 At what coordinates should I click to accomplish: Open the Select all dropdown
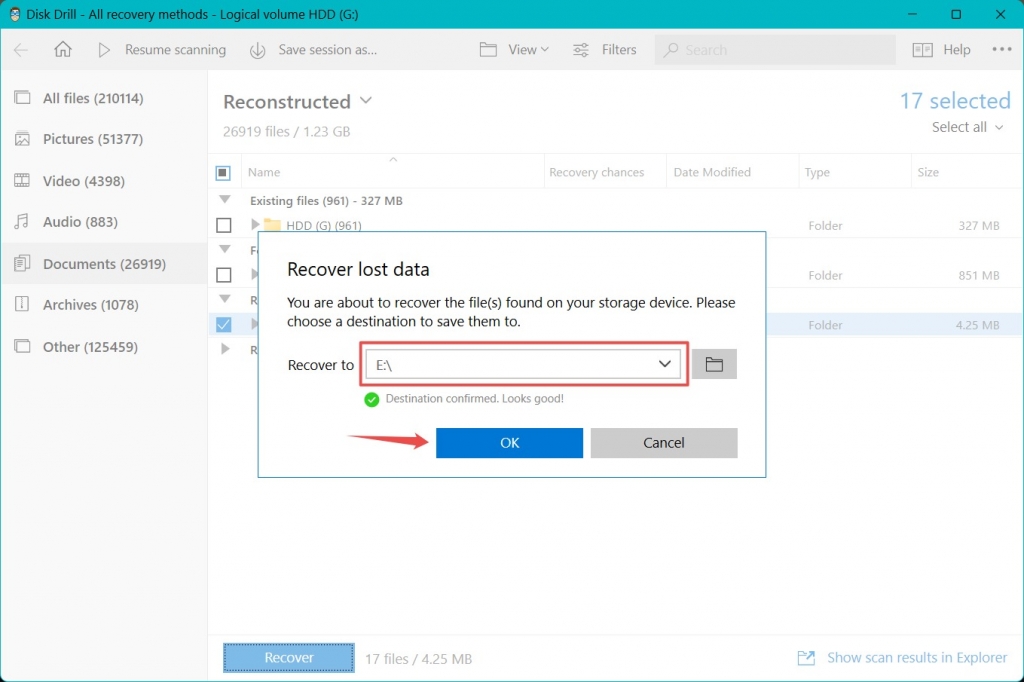coord(964,127)
